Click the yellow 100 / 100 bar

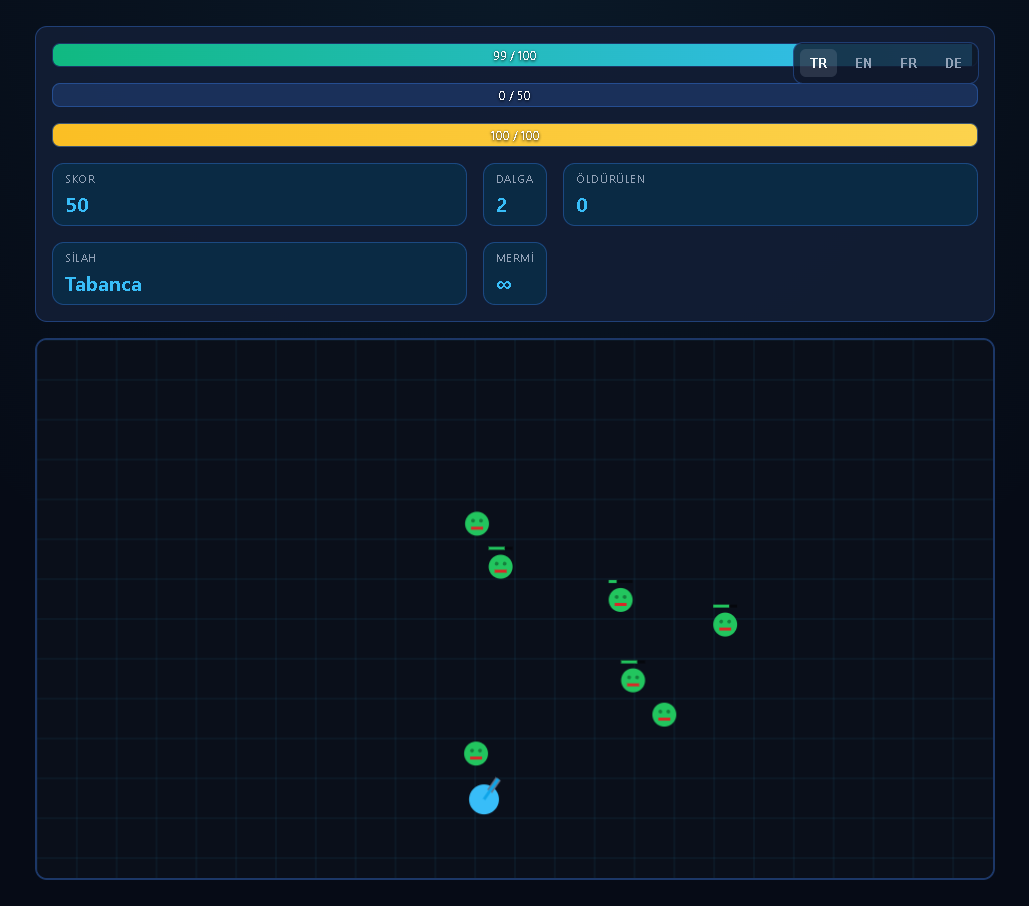(514, 135)
